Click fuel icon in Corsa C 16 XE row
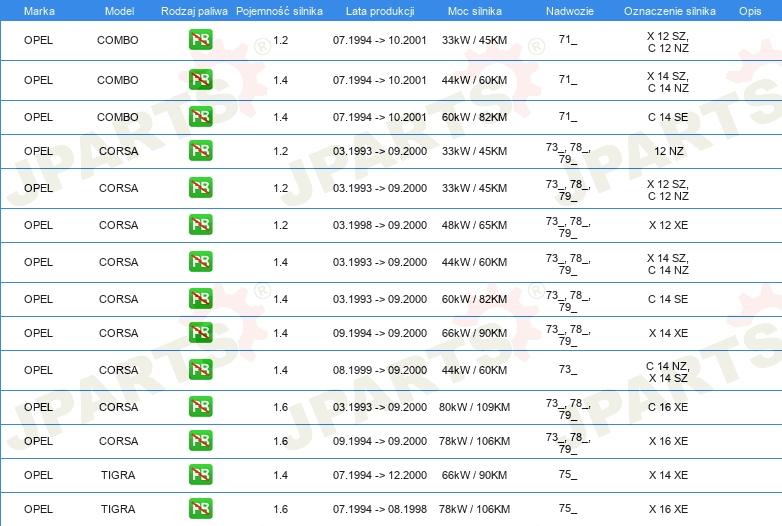 point(200,407)
